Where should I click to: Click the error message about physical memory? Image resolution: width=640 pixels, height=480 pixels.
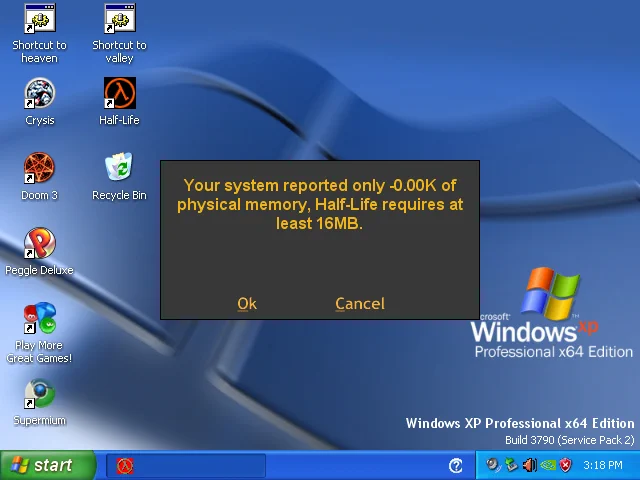(320, 204)
